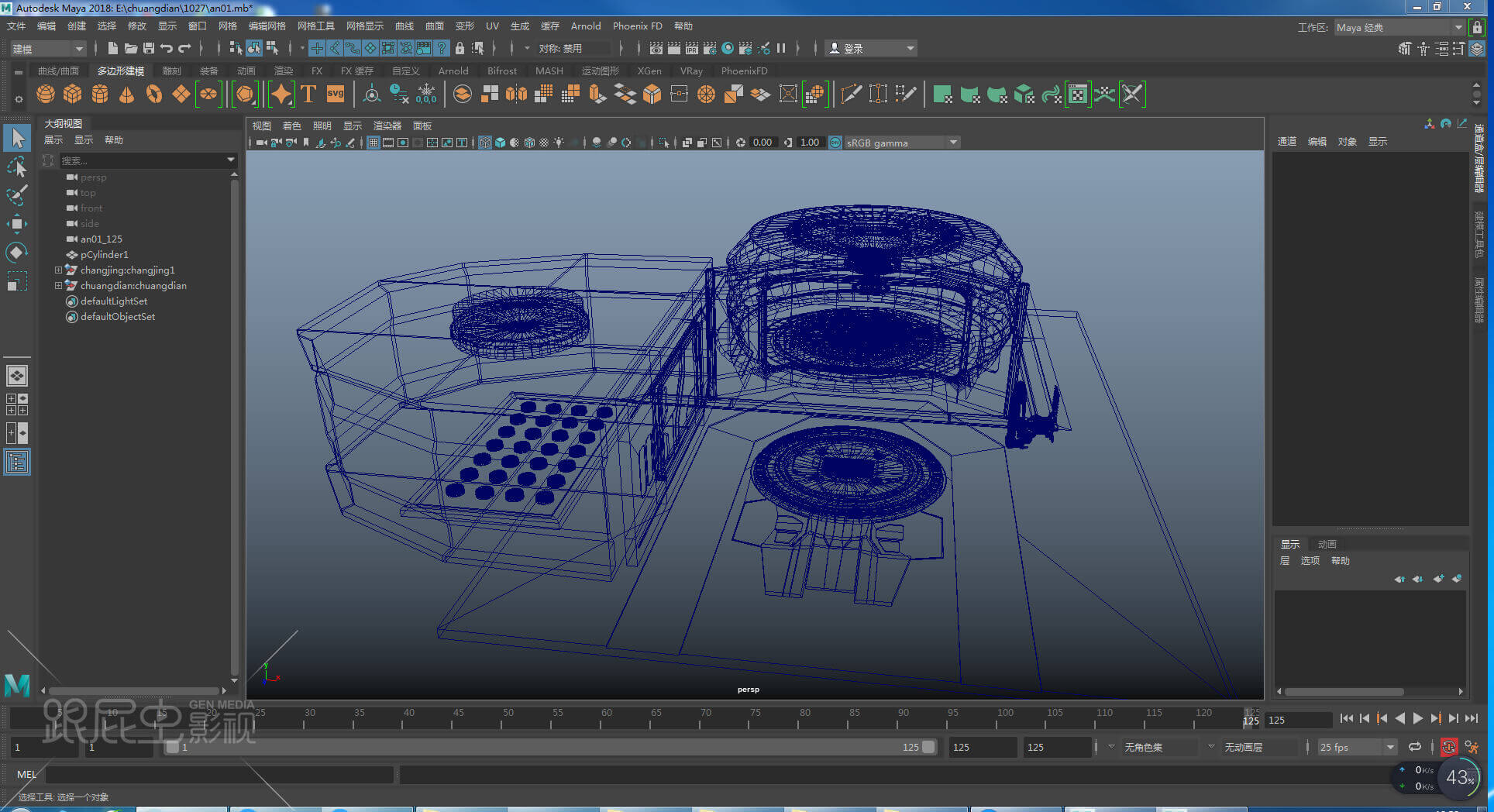
Task: Click the Save scene icon
Action: [149, 48]
